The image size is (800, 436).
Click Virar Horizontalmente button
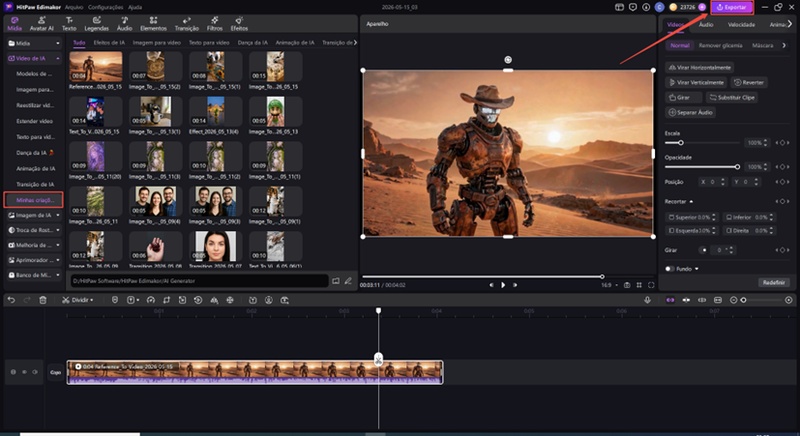coord(699,67)
